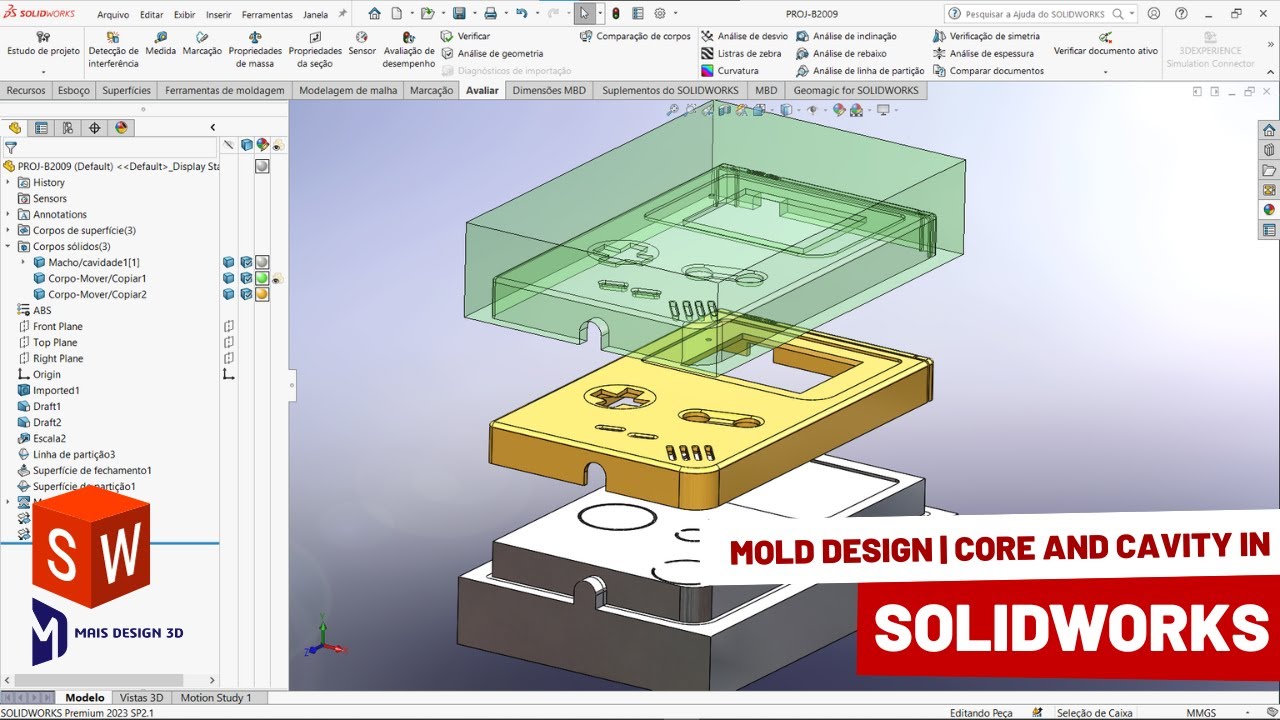
Task: Switch to the PropertyManager tab icon
Action: click(41, 128)
